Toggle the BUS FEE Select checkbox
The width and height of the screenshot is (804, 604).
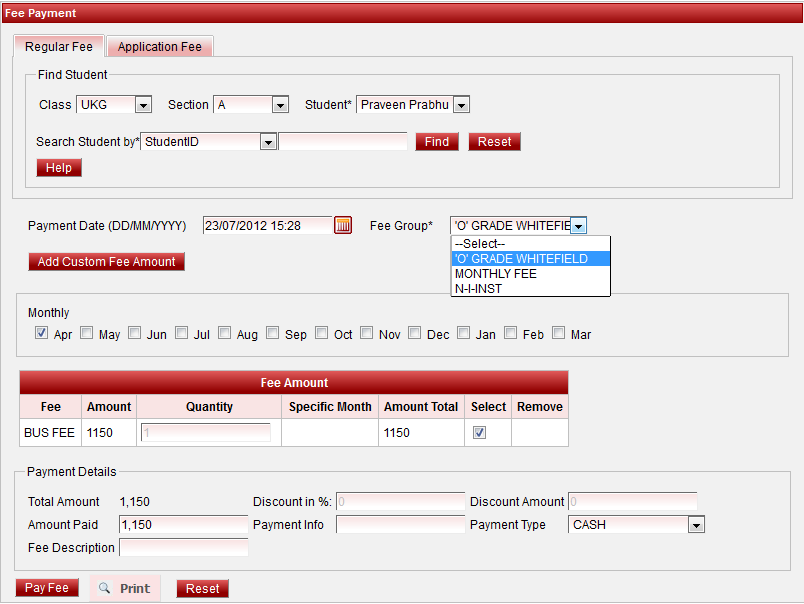[479, 433]
